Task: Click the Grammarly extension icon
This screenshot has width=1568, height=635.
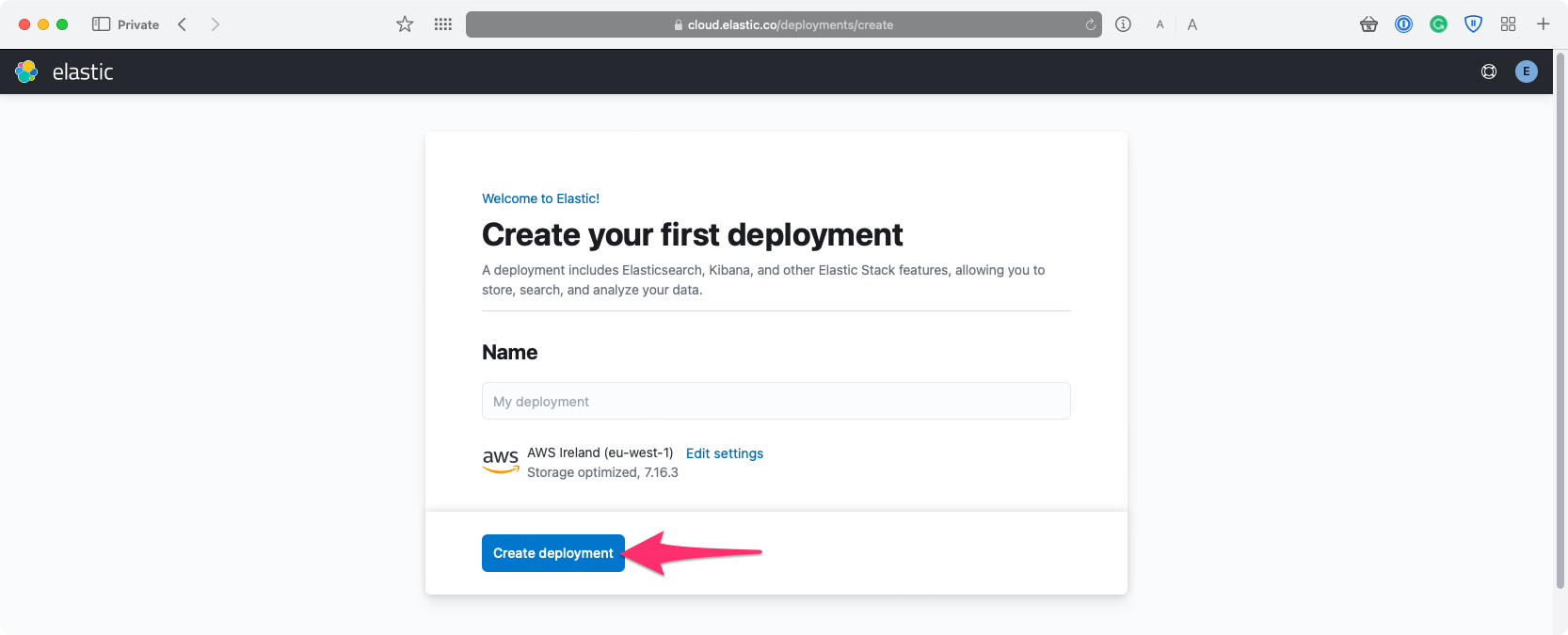Action: [1438, 24]
